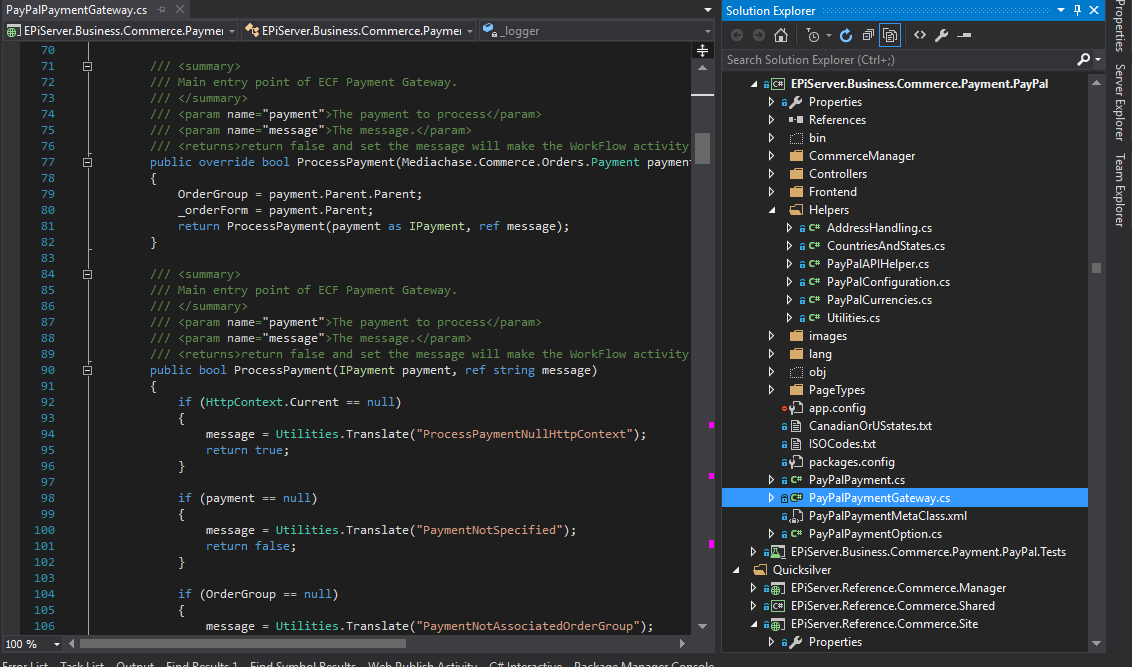Click the Refresh icon in Solution Explorer
Image resolution: width=1132 pixels, height=667 pixels.
pyautogui.click(x=846, y=35)
